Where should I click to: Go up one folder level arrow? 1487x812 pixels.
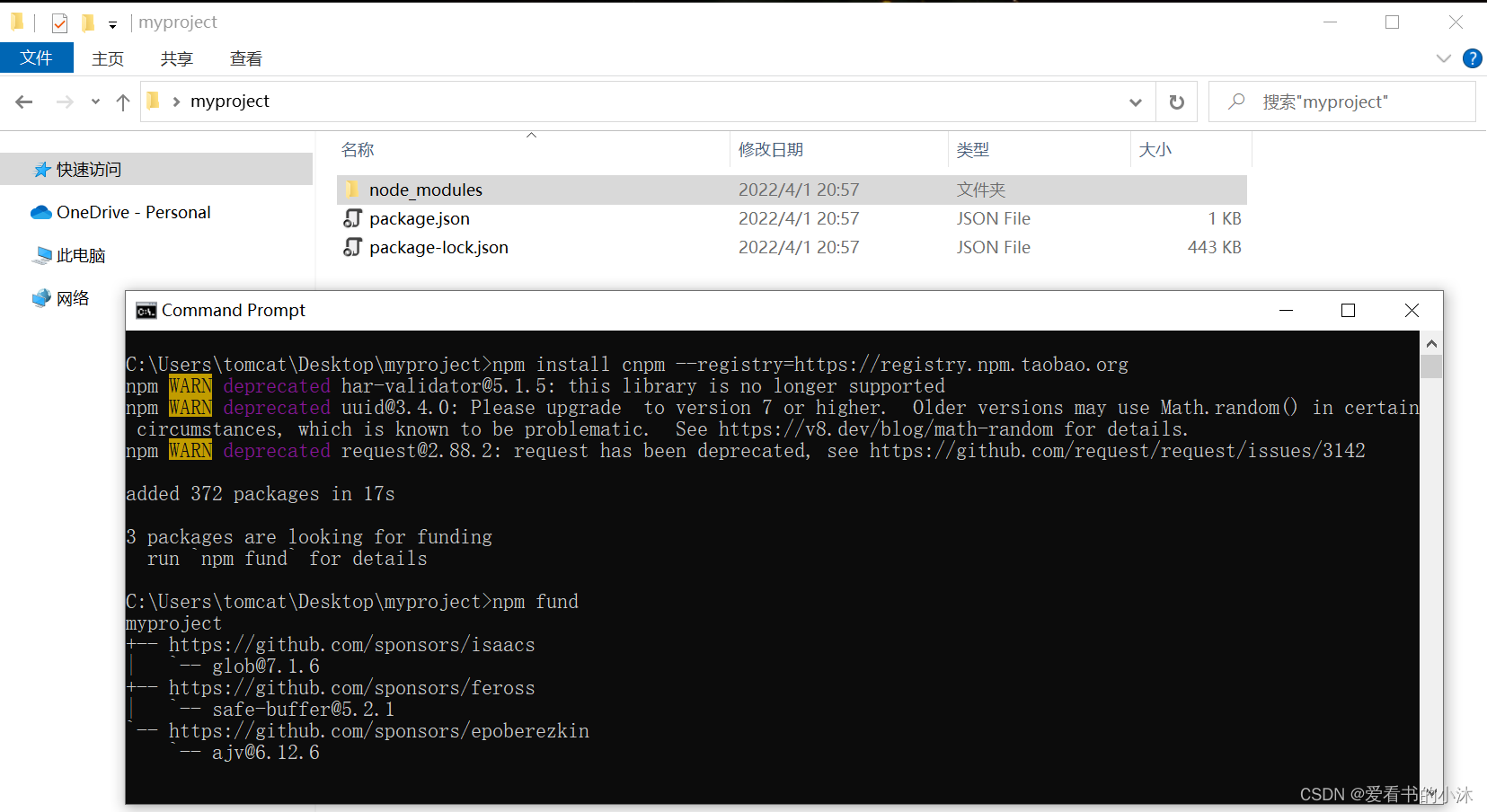click(123, 101)
